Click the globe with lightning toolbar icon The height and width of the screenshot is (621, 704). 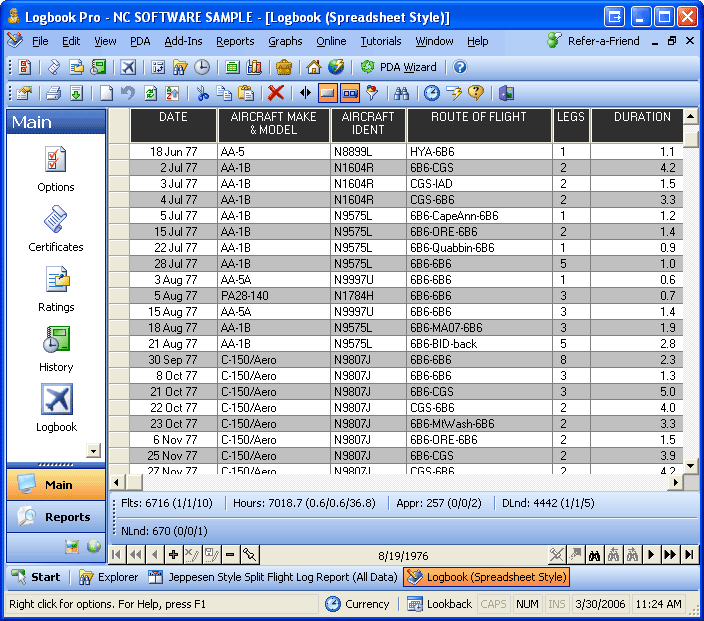point(336,67)
